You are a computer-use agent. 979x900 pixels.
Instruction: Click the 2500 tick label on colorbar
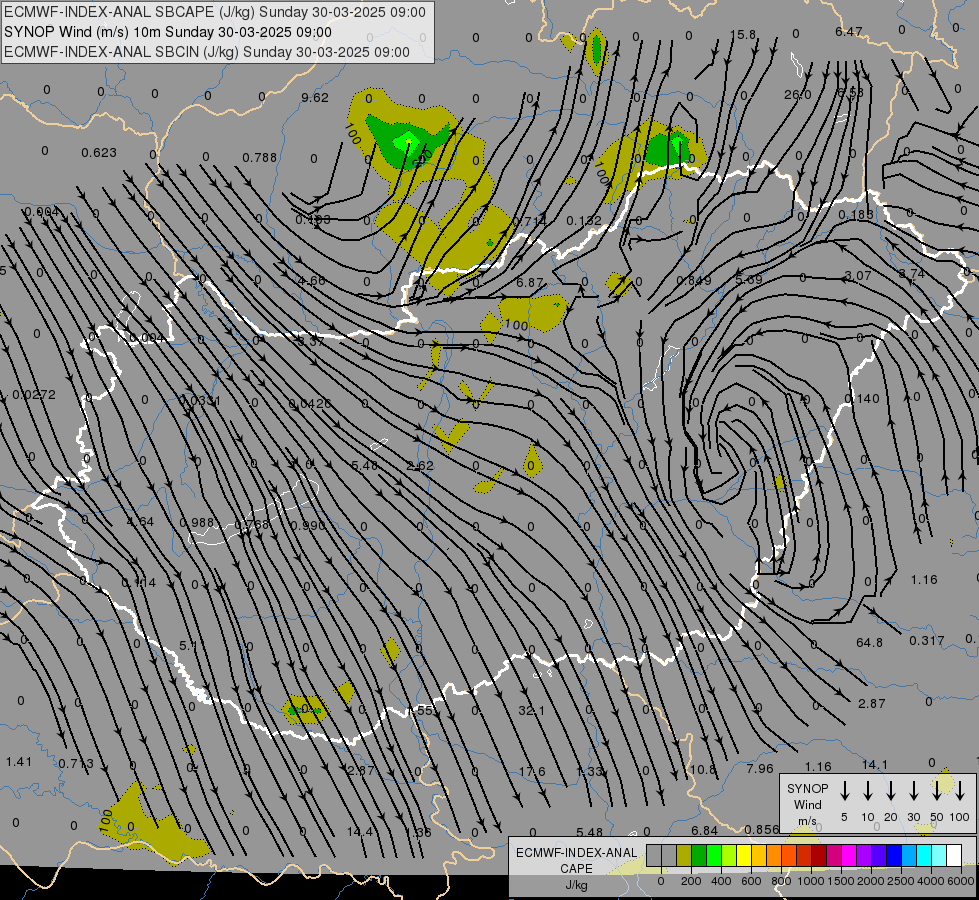pyautogui.click(x=901, y=881)
